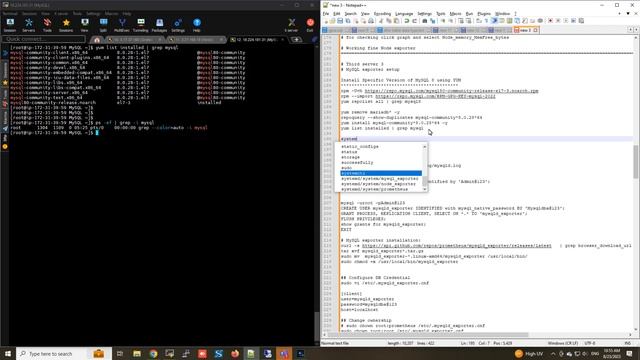Open the repo.mysql.com rpm link in editor
This screenshot has width=640, height=360.
[x=451, y=91]
